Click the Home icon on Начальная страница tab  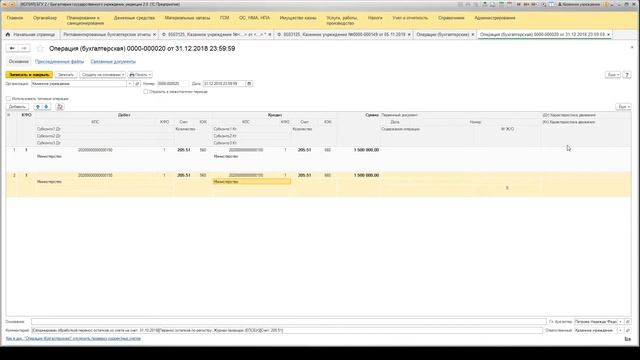(7, 35)
